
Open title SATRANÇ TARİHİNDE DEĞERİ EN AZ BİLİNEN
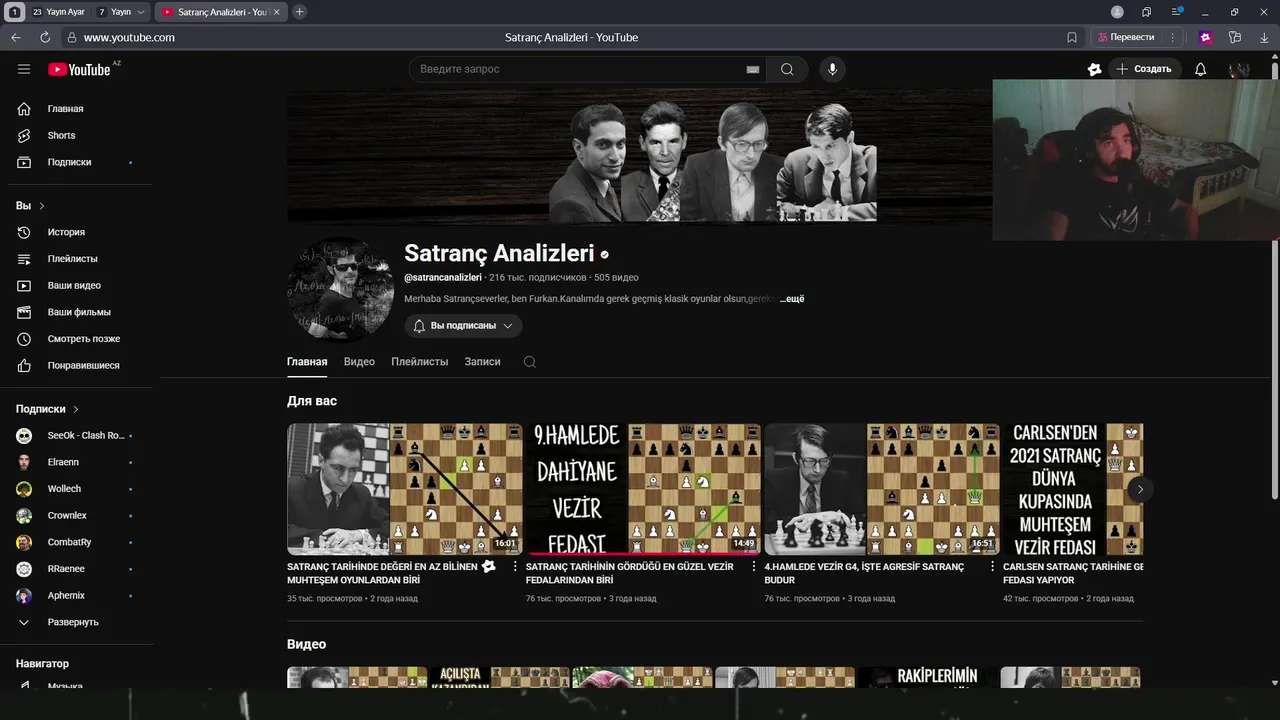pyautogui.click(x=382, y=573)
